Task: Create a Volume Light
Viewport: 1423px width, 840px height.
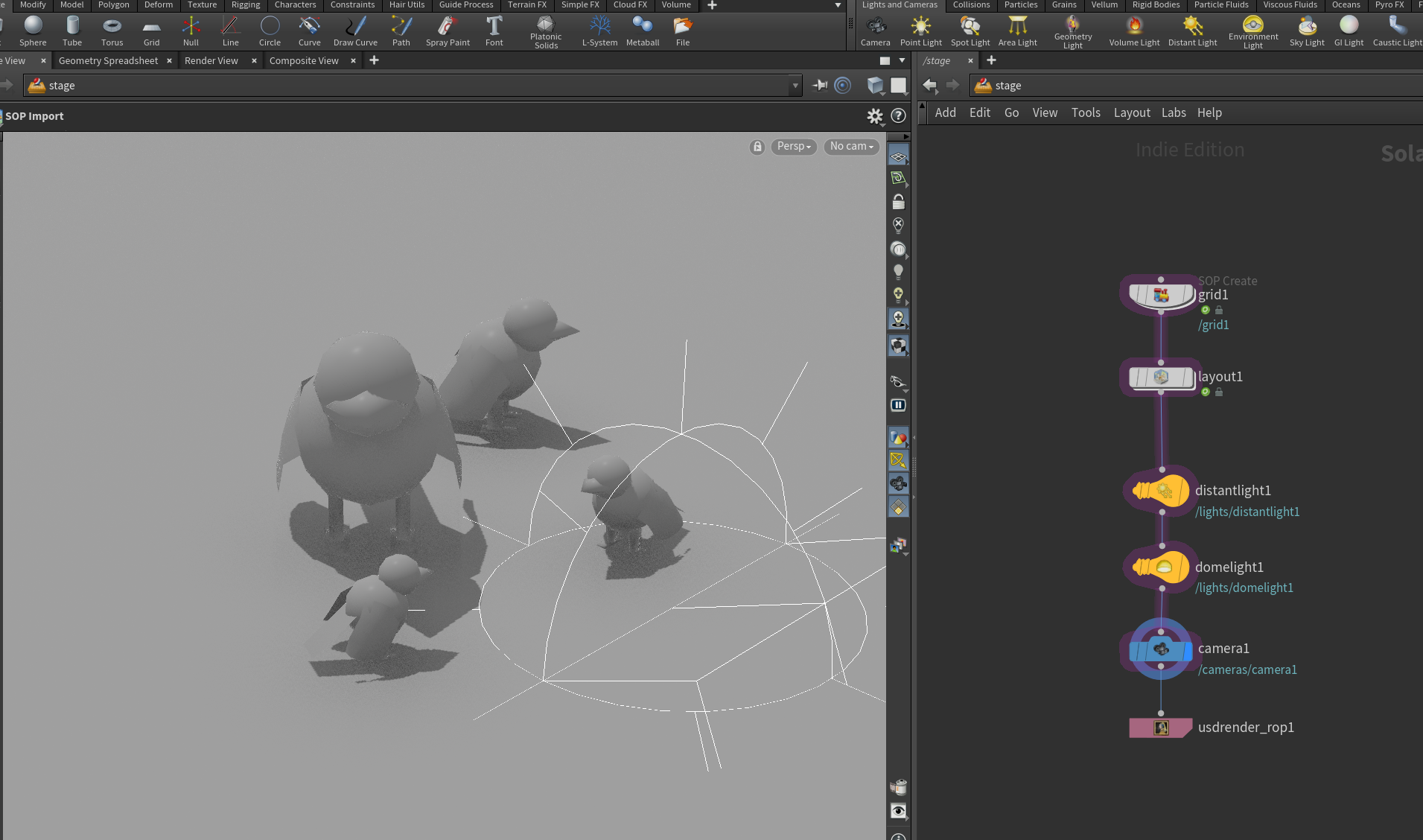Action: [1134, 31]
